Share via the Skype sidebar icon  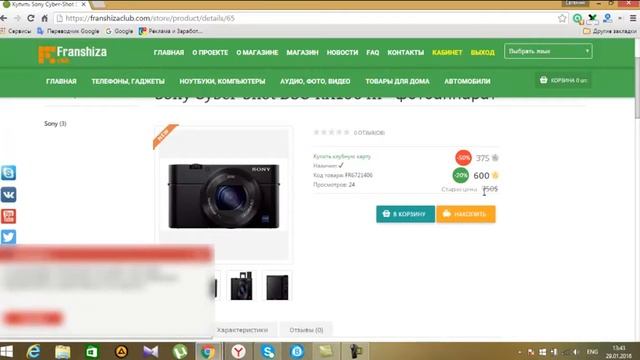[x=8, y=173]
